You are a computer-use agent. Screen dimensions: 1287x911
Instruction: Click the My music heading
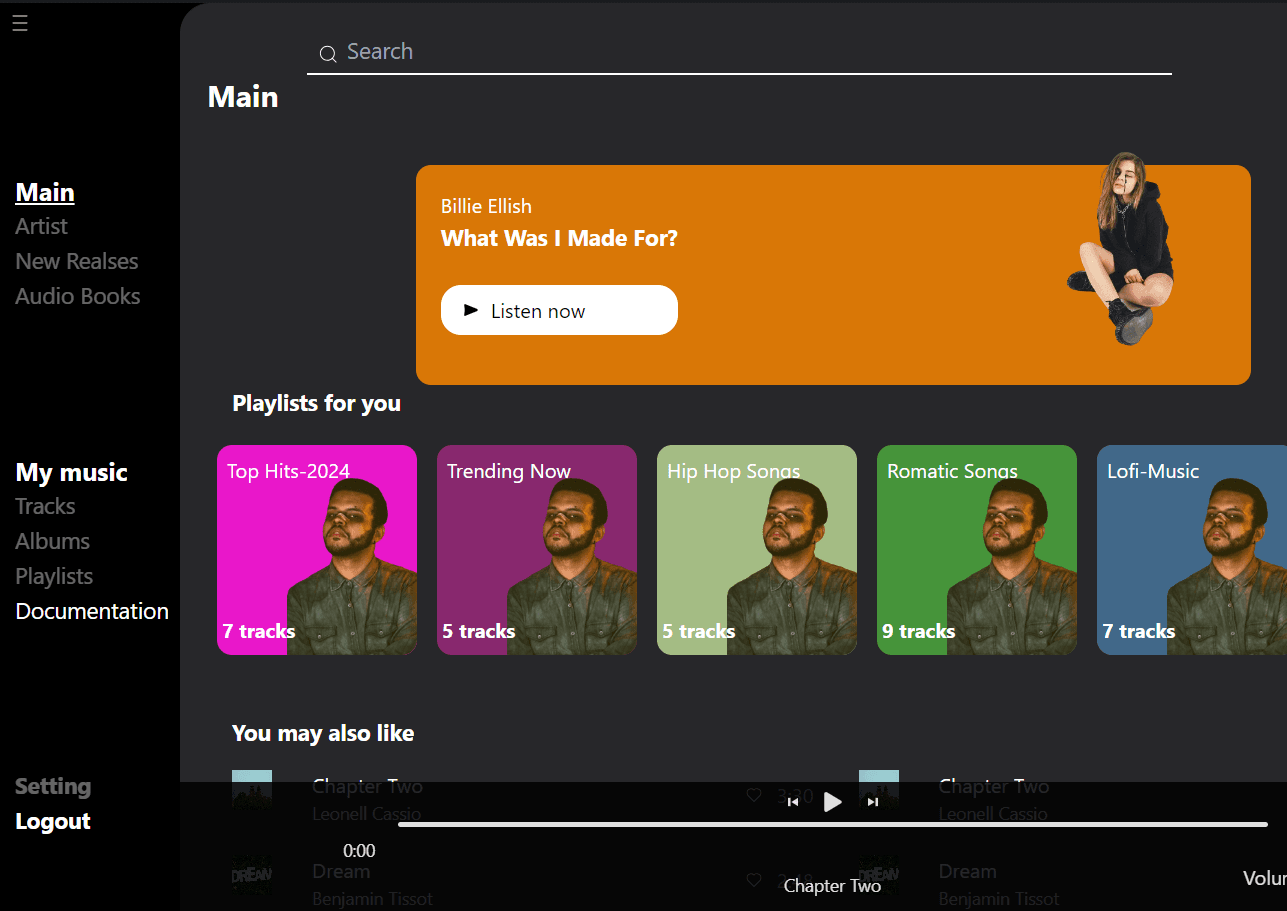point(72,472)
